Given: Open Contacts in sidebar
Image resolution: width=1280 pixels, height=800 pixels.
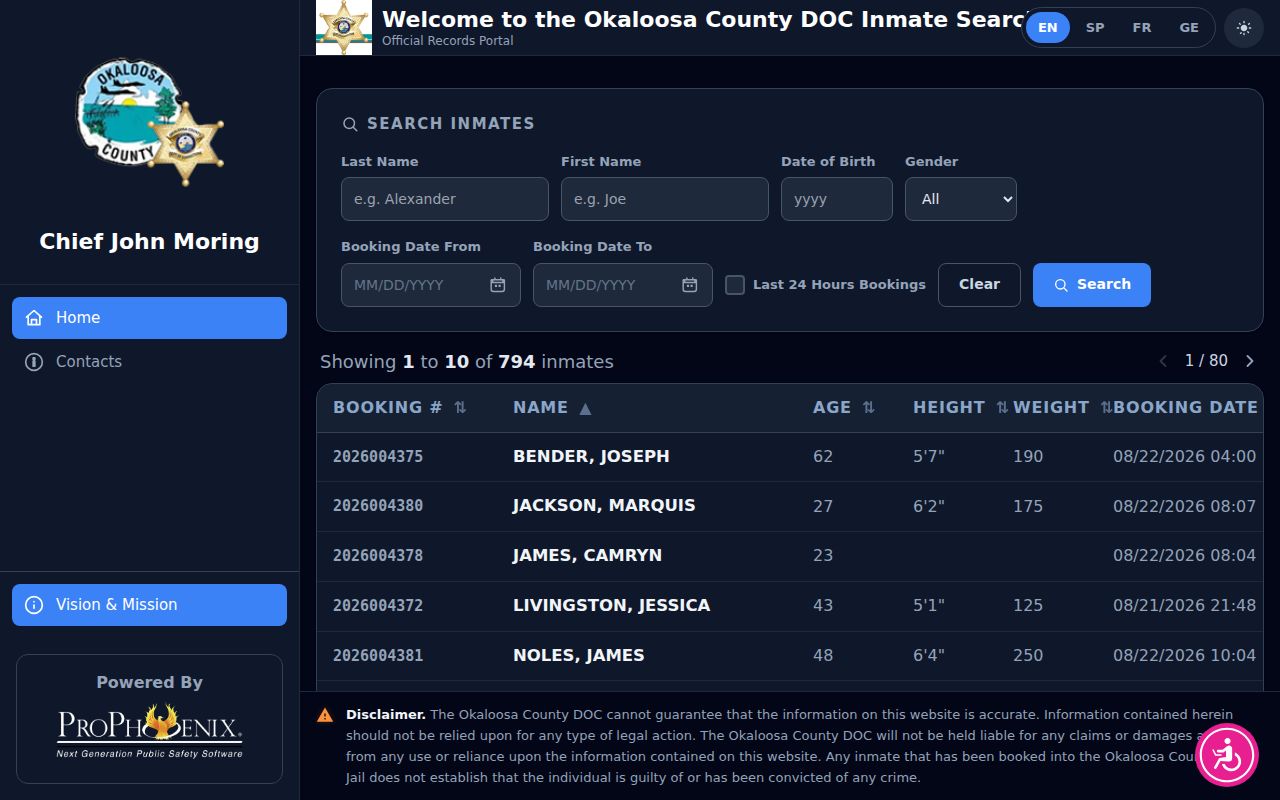Looking at the screenshot, I should coord(149,362).
